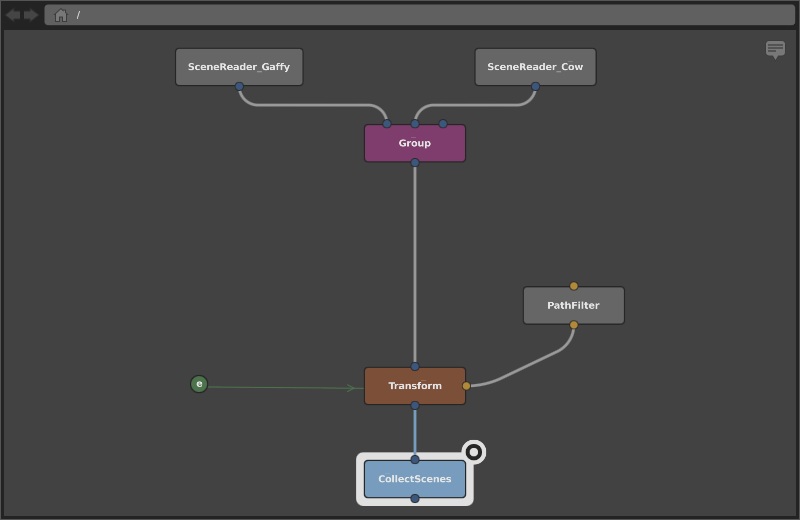This screenshot has width=800, height=520.
Task: Select the purple Group node
Action: pyautogui.click(x=414, y=143)
